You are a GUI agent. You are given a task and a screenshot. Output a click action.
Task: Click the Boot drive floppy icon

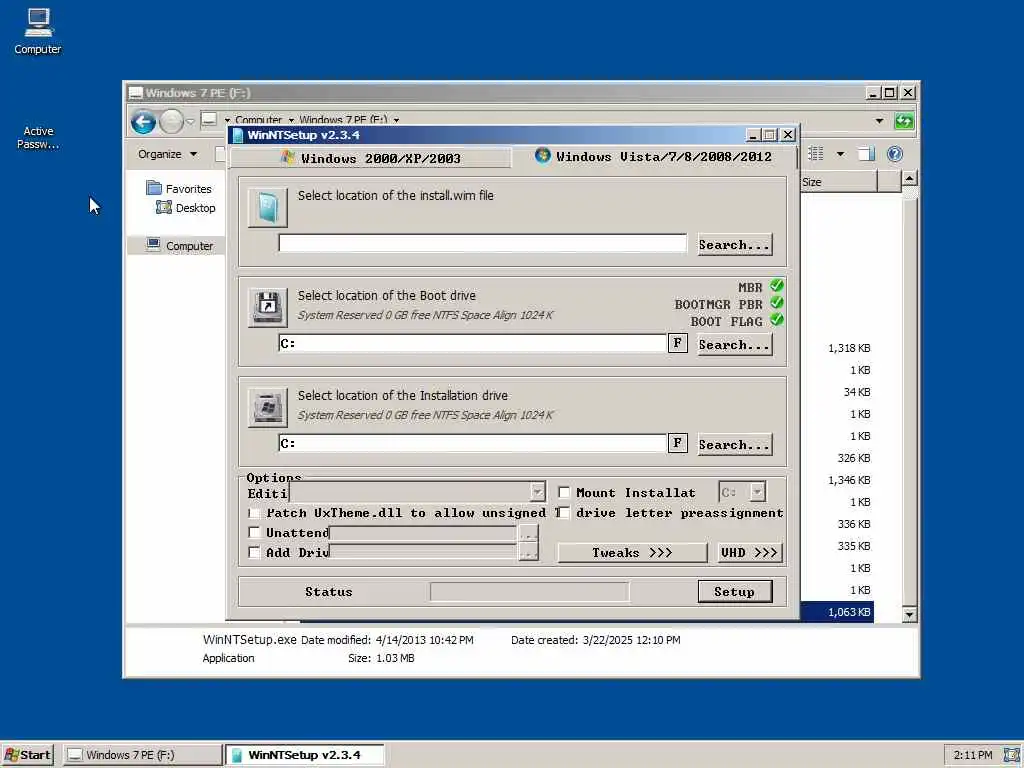tap(267, 308)
